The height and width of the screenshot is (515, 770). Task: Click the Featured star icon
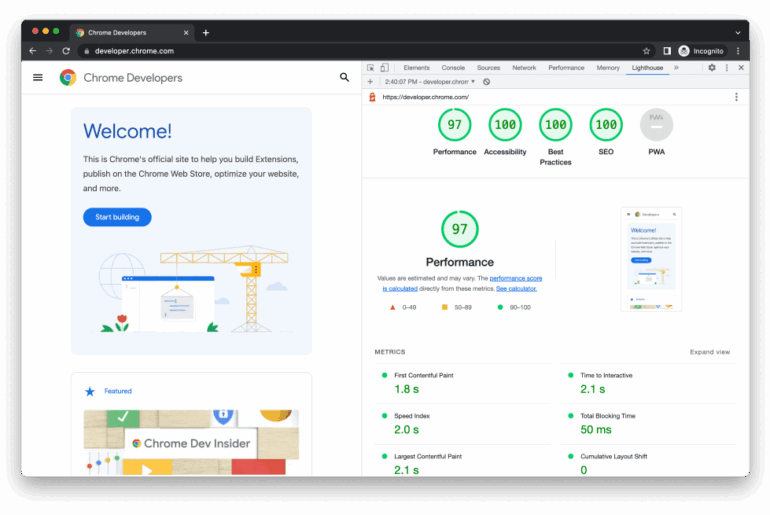click(x=90, y=391)
